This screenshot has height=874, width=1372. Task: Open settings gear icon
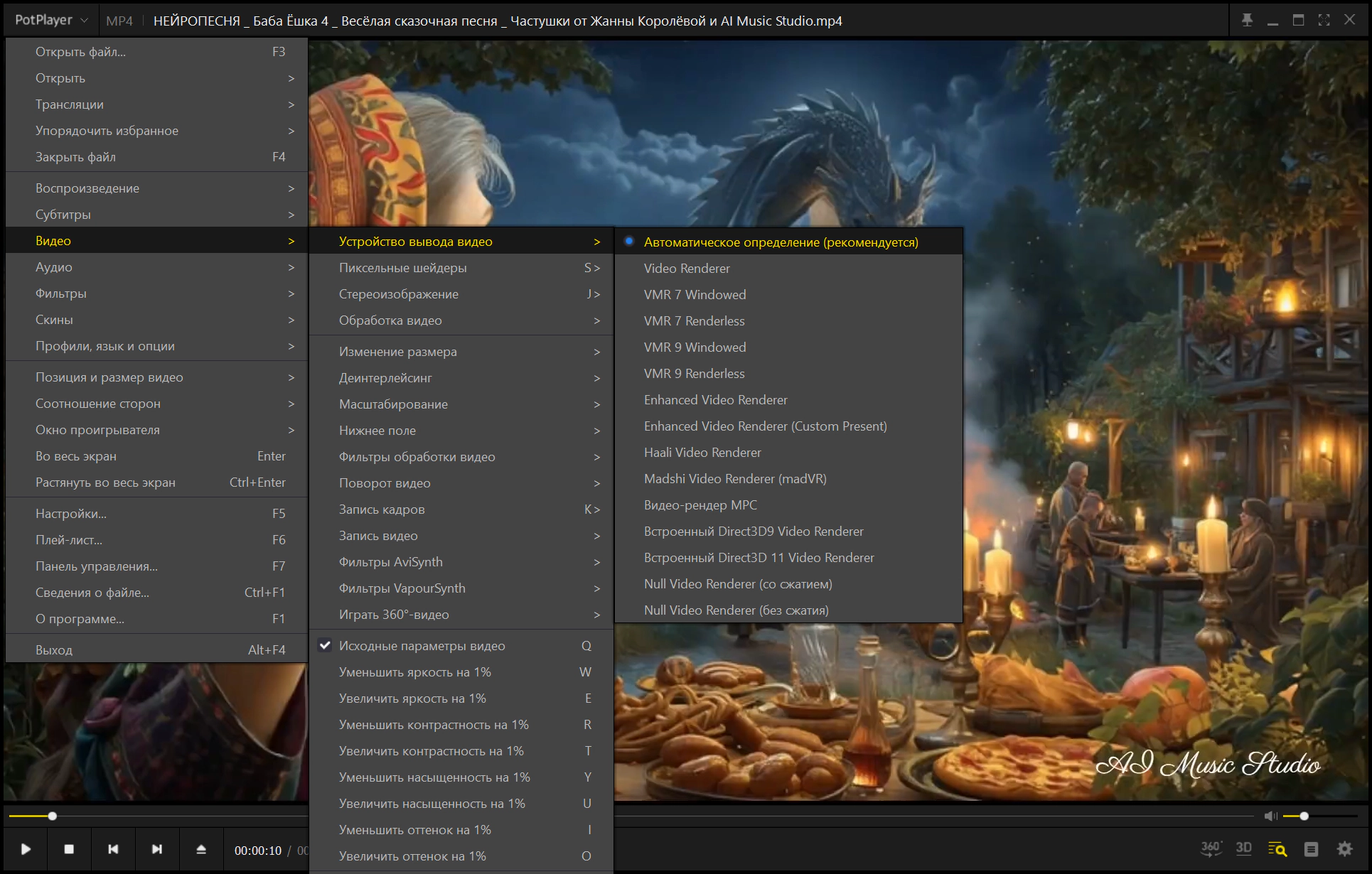coord(1344,849)
